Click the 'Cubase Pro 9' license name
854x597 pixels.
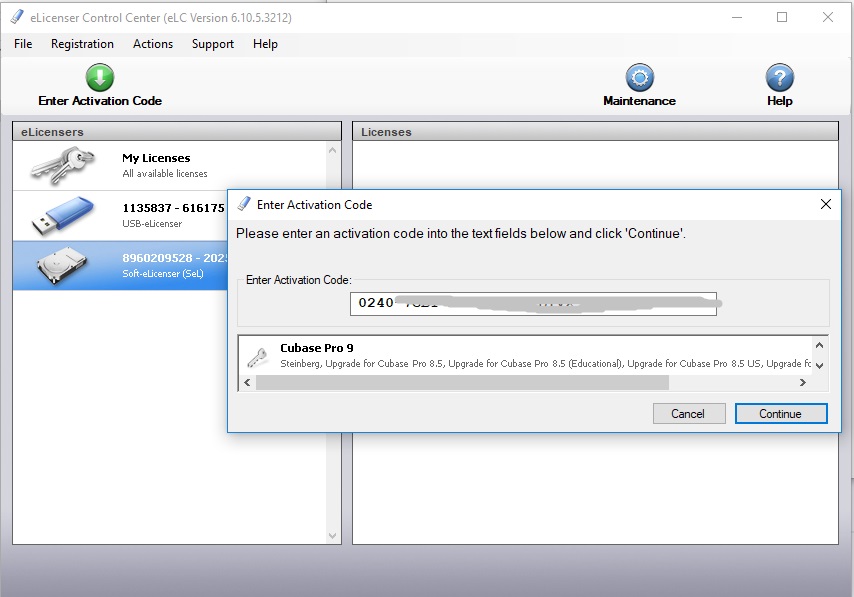point(316,348)
